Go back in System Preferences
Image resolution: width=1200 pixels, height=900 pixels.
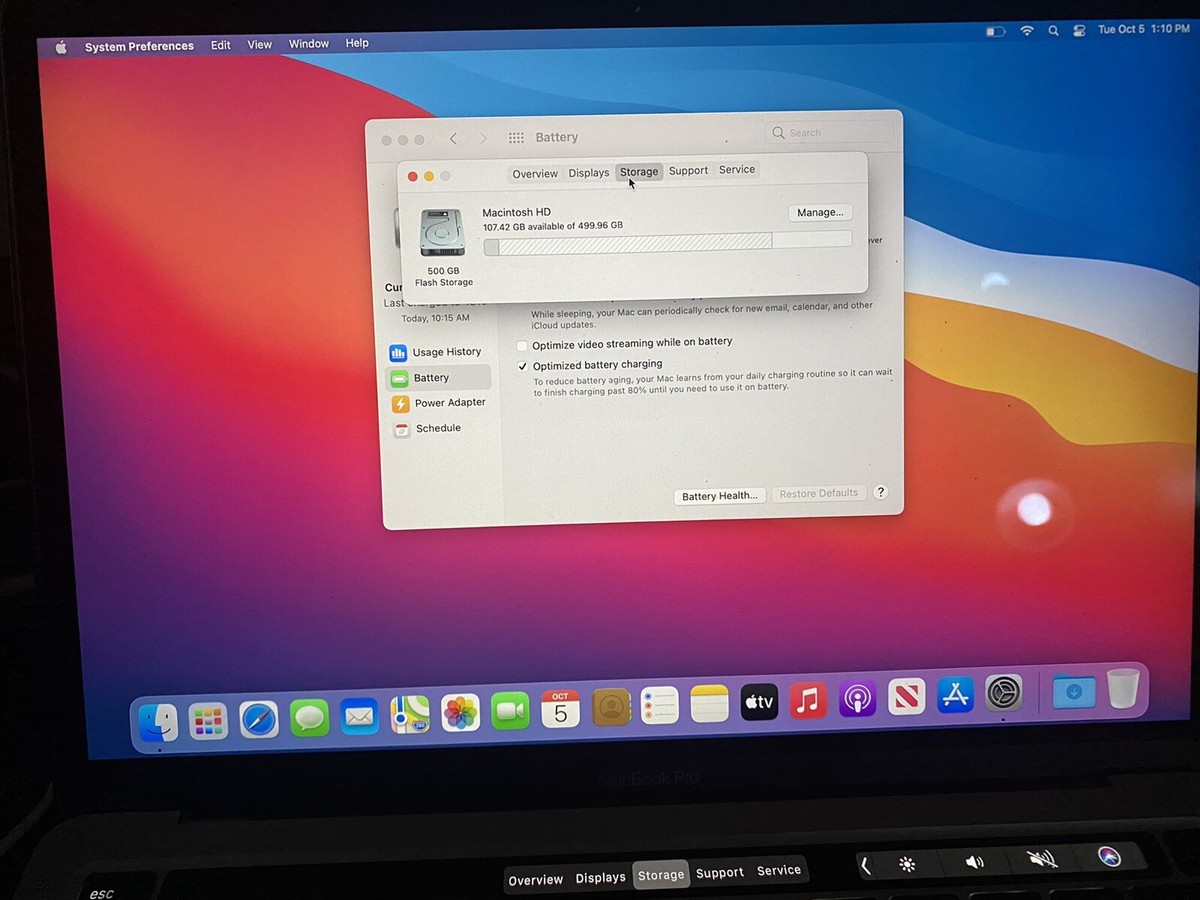453,139
